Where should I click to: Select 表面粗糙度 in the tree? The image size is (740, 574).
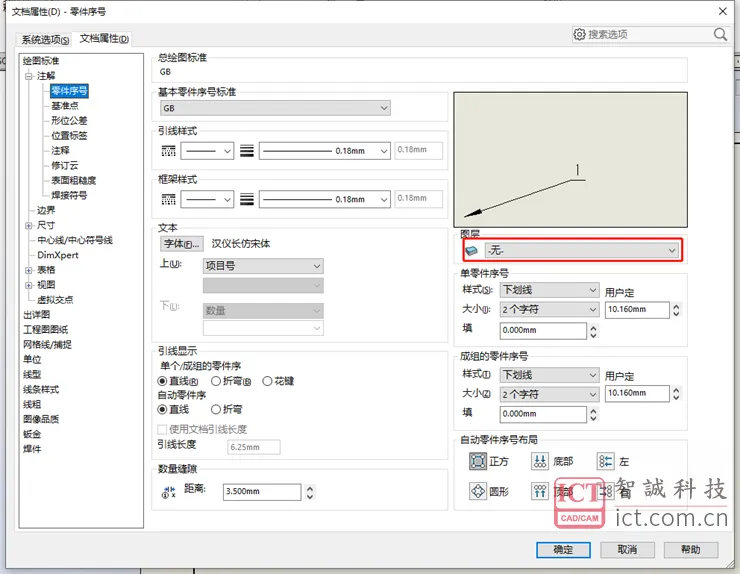(x=73, y=180)
